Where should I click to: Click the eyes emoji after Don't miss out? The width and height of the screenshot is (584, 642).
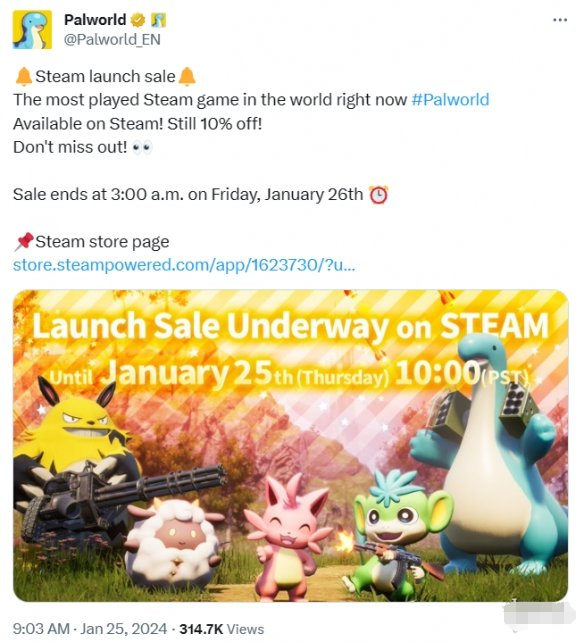click(x=142, y=147)
